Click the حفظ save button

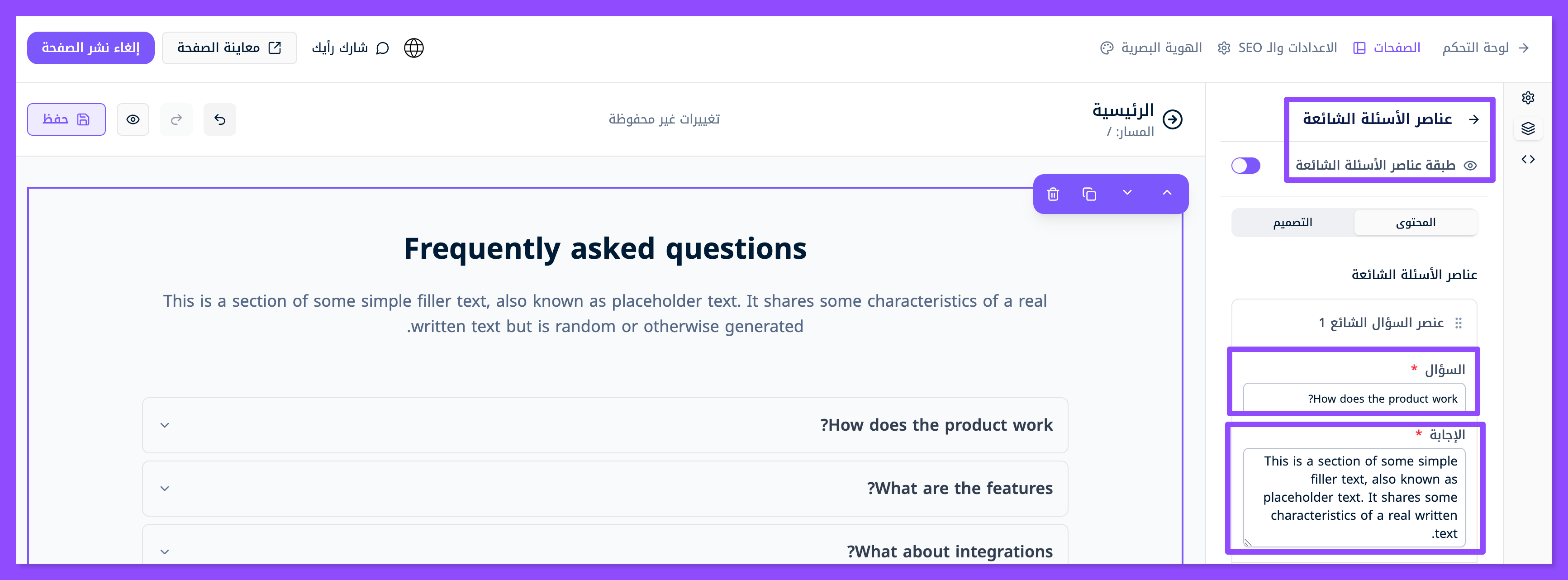(67, 119)
